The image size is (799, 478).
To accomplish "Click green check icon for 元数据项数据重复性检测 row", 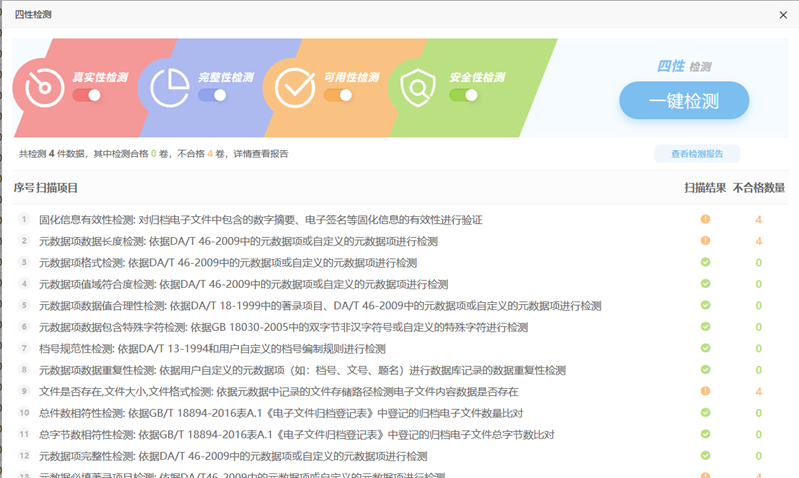I will (705, 369).
